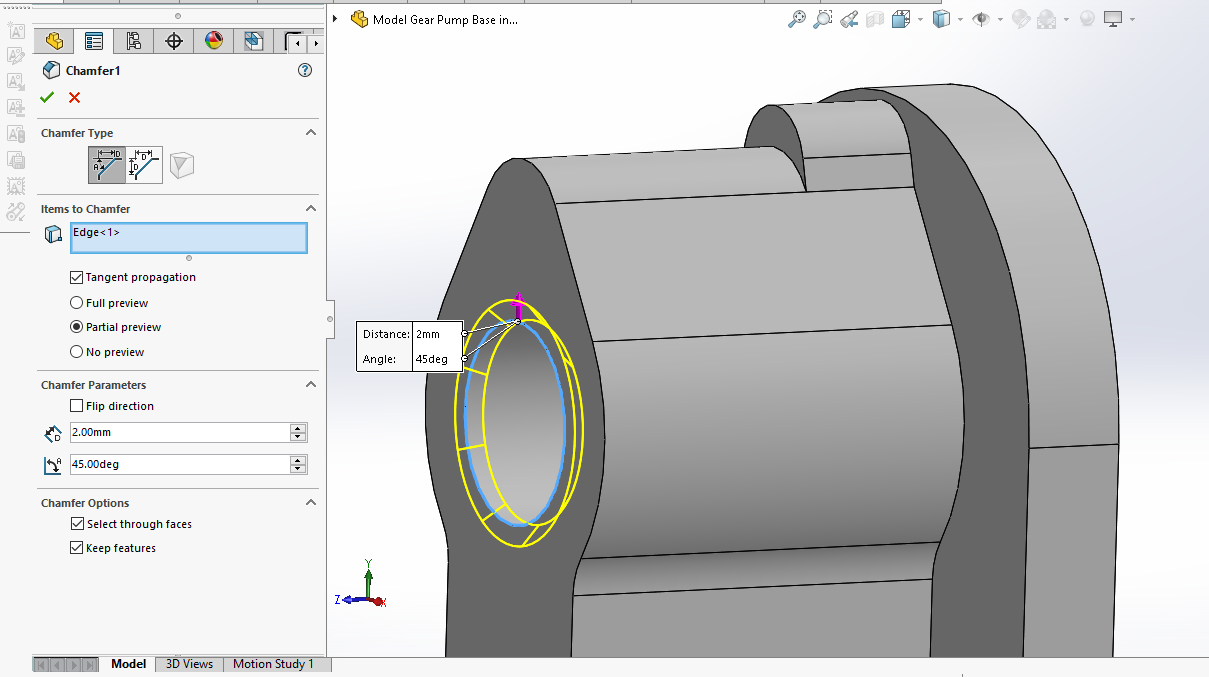This screenshot has height=677, width=1209.
Task: Select the Full preview radio option
Action: tap(77, 303)
